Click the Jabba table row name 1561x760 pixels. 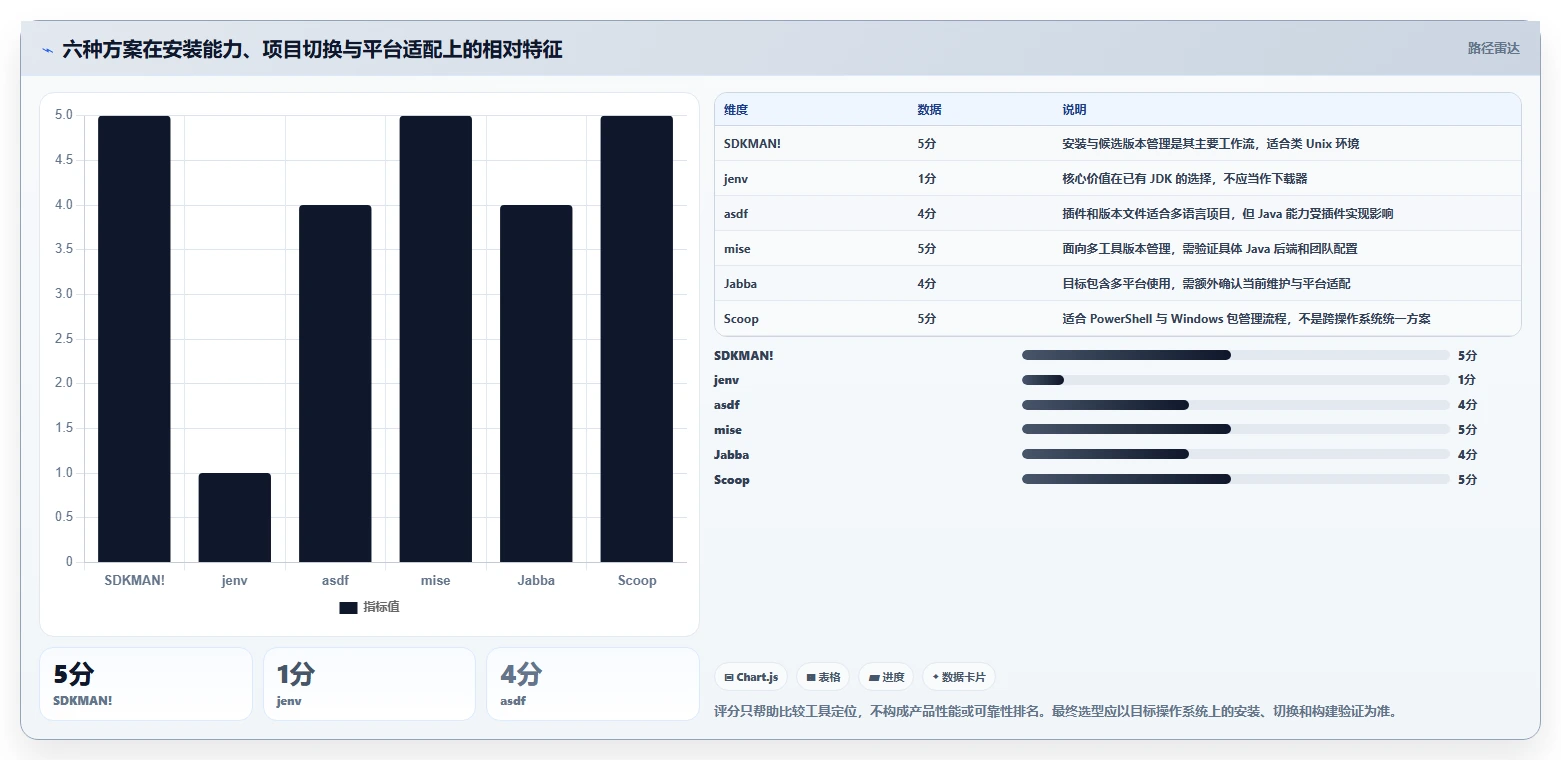coord(741,284)
